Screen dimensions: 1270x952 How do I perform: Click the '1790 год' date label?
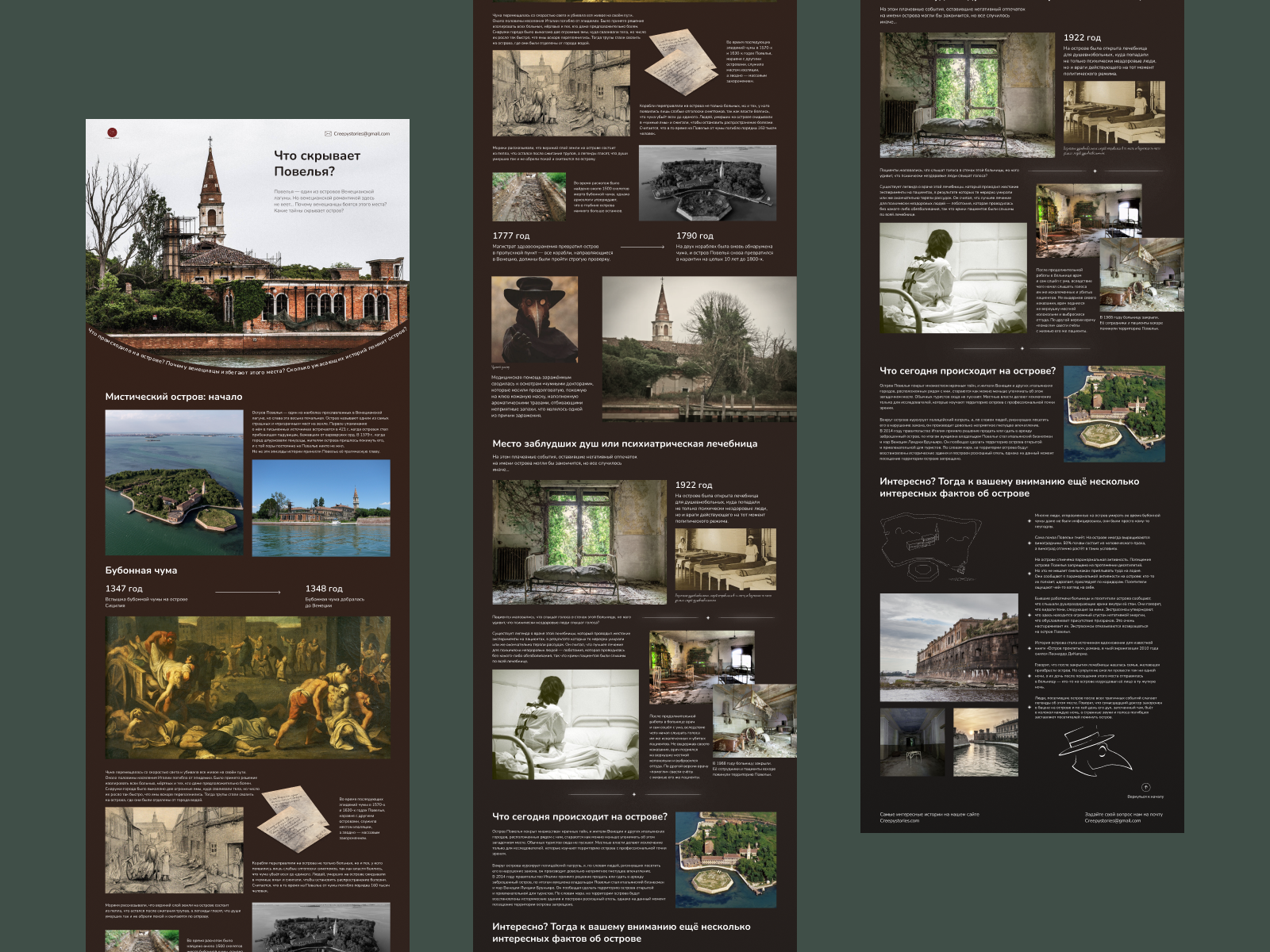[695, 236]
